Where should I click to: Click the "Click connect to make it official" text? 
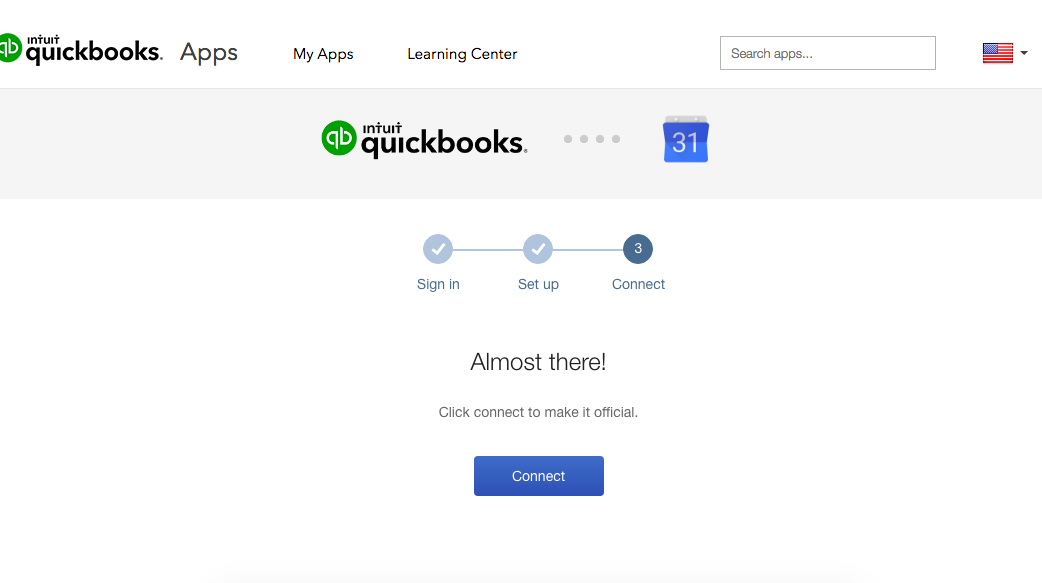[538, 412]
